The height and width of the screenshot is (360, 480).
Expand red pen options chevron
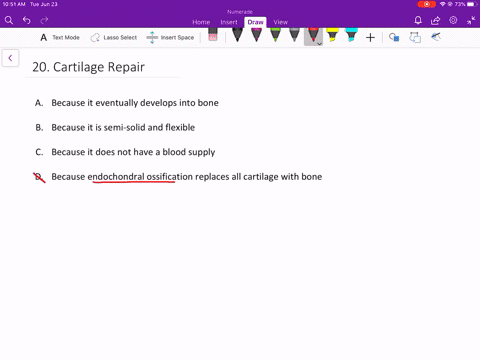click(x=319, y=44)
